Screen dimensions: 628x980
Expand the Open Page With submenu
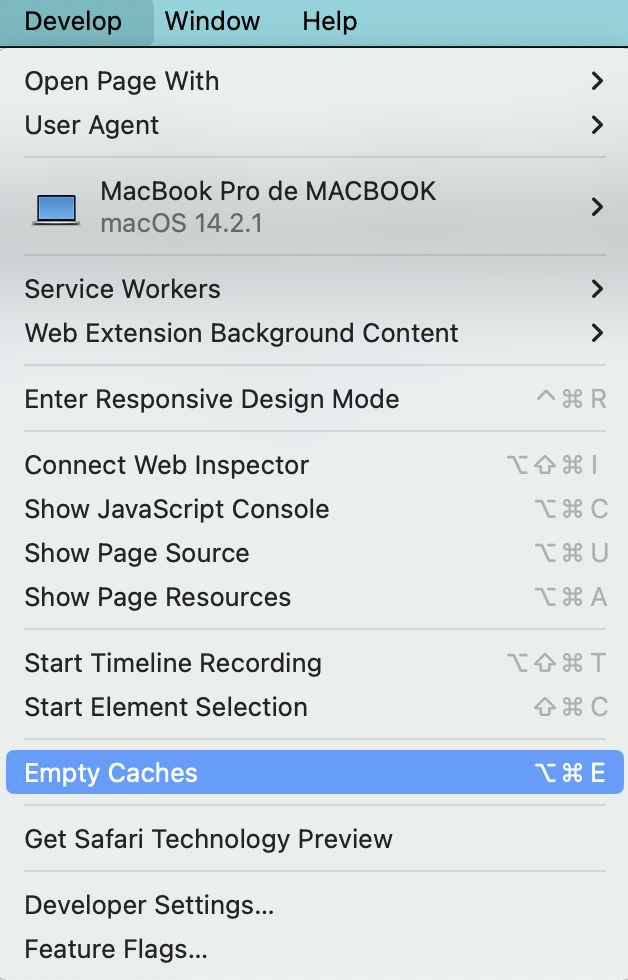121,81
